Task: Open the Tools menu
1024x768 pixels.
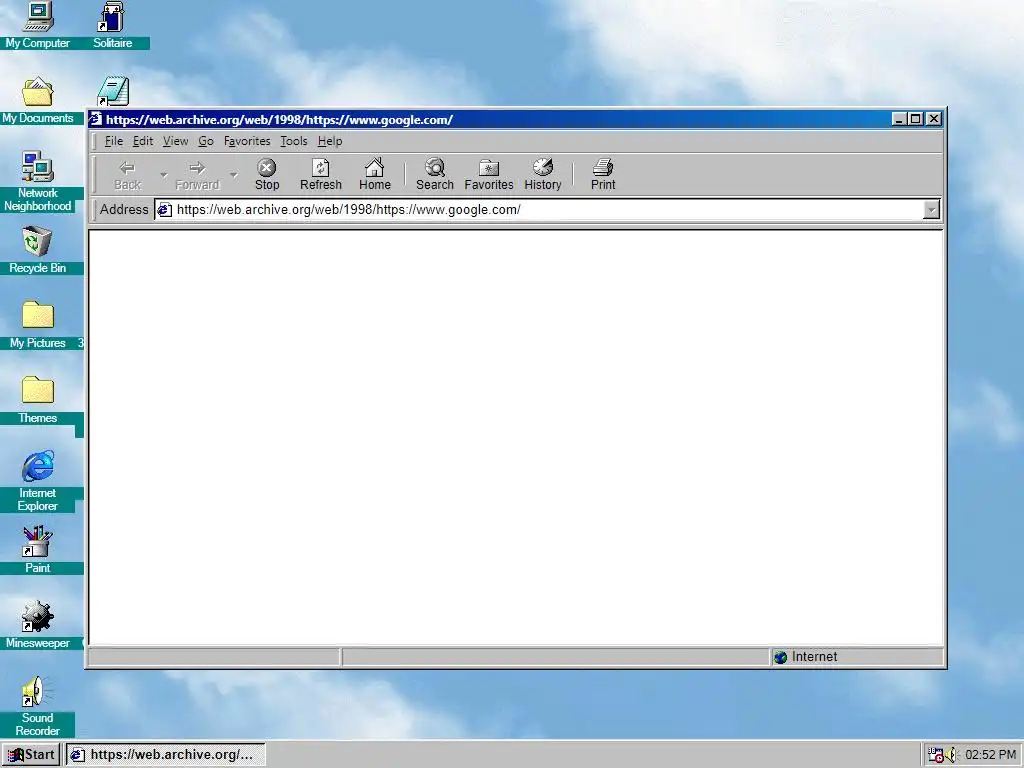Action: (293, 141)
